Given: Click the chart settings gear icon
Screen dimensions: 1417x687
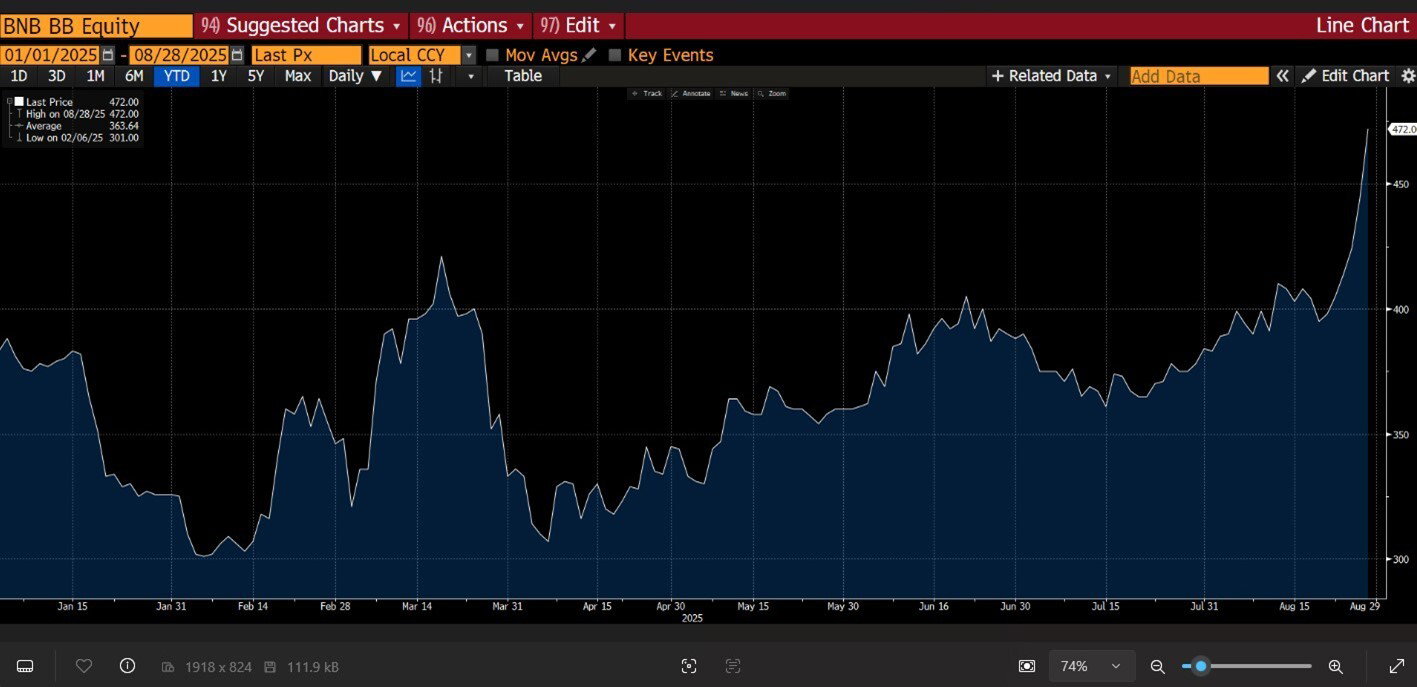Looking at the screenshot, I should click(x=1407, y=76).
